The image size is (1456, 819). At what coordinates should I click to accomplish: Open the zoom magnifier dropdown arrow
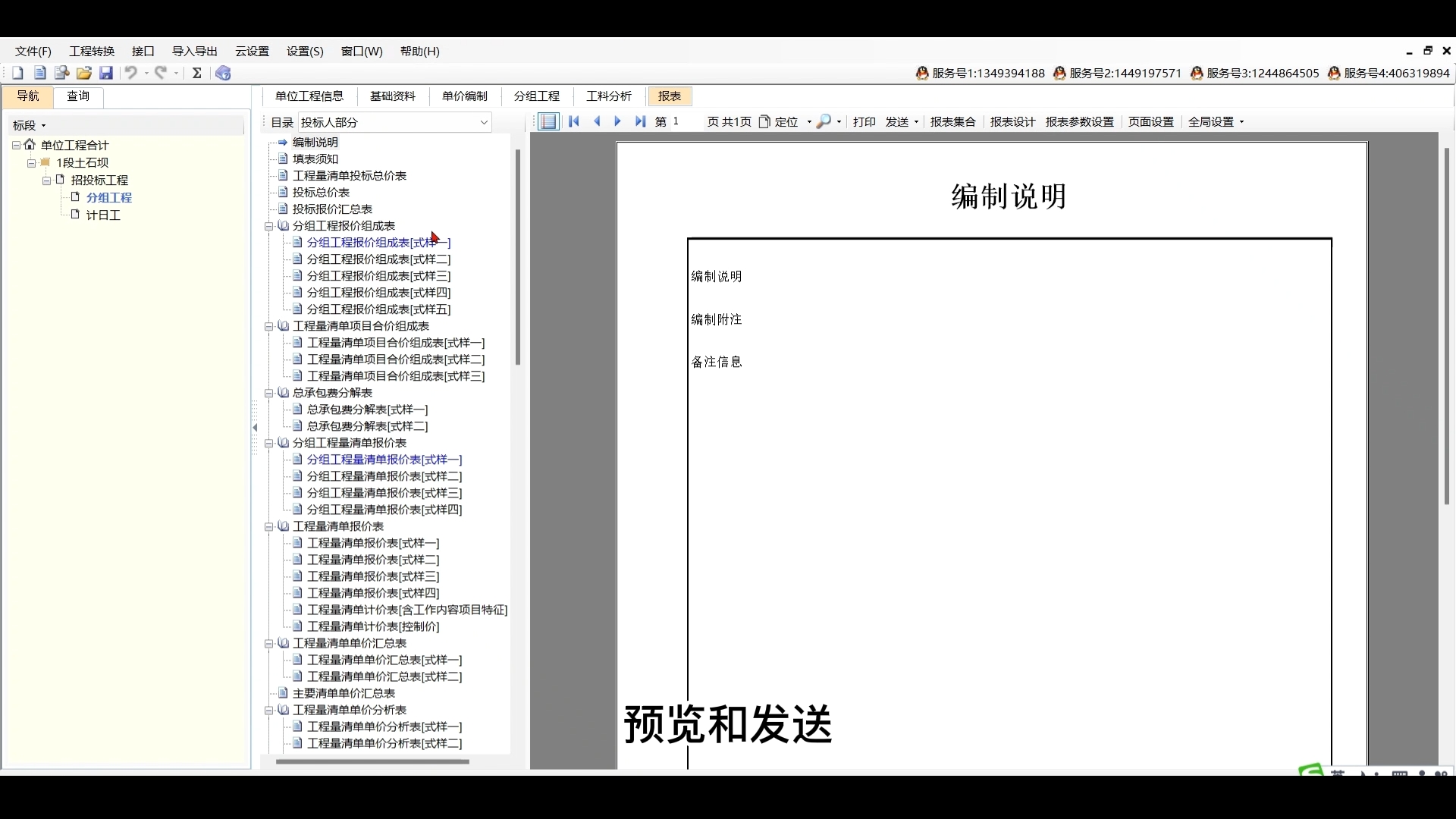coord(839,122)
